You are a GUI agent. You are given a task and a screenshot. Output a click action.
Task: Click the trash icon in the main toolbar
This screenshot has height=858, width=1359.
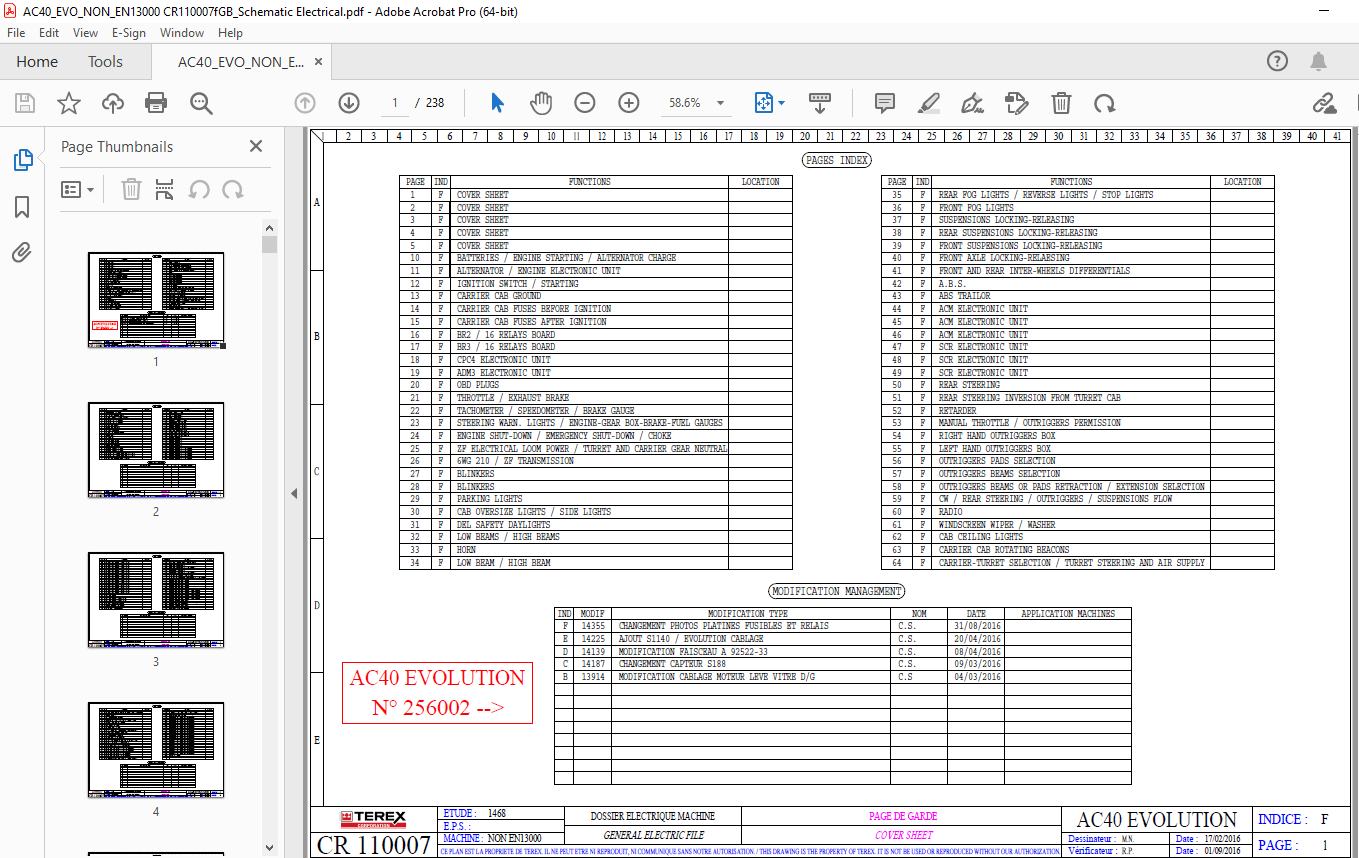click(1061, 103)
